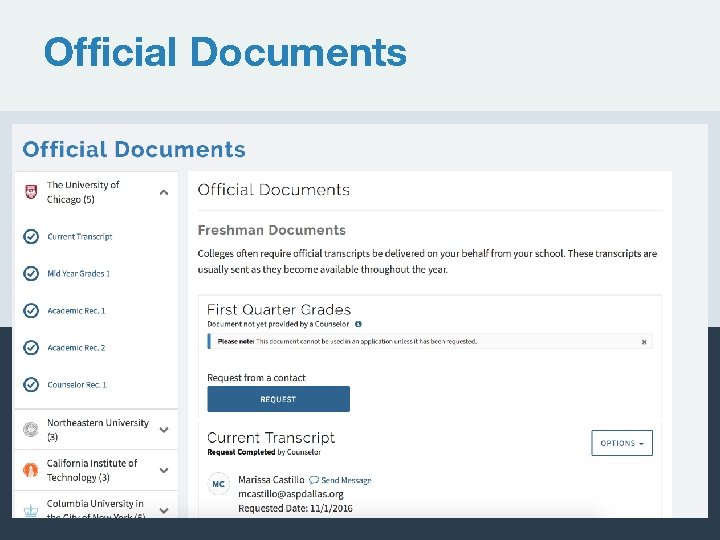Click 'Request Completed by Counselor' status text
Image resolution: width=720 pixels, height=540 pixels.
point(264,452)
